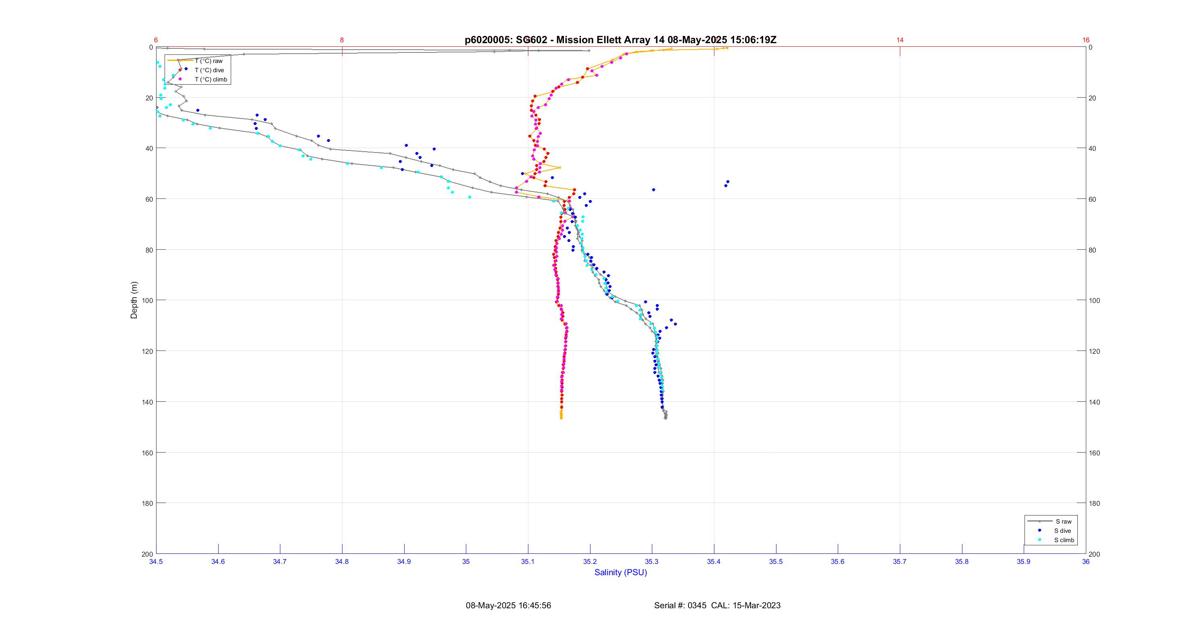This screenshot has height=622, width=1200.
Task: Click the salinity tick label '34.7'
Action: click(x=280, y=562)
